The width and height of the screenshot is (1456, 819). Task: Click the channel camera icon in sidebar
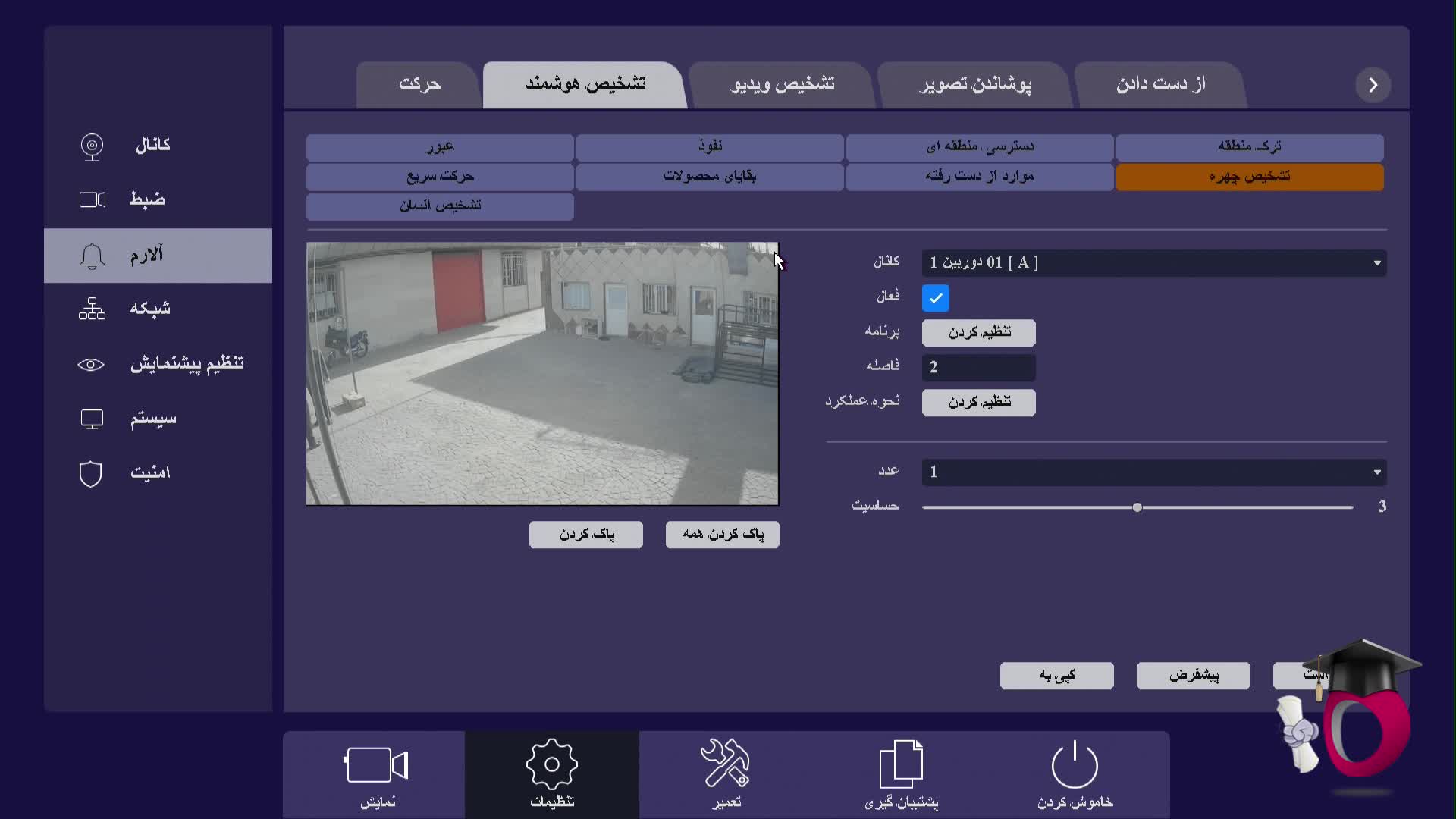(92, 146)
